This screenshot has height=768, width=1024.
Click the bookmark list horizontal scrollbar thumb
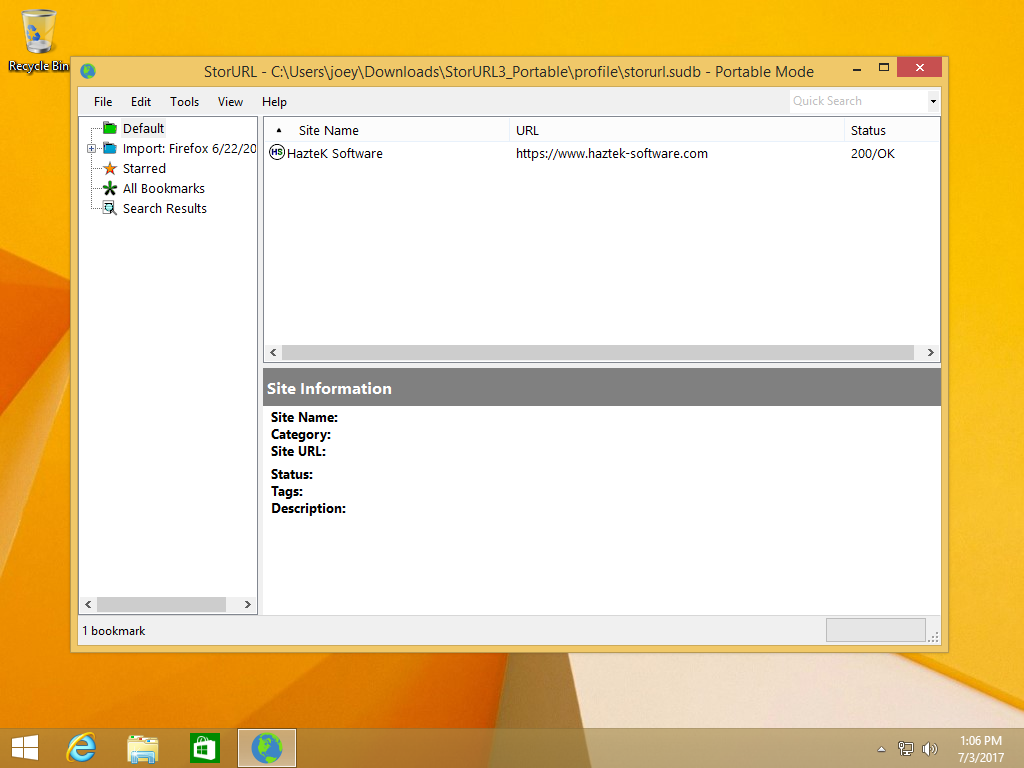[598, 353]
